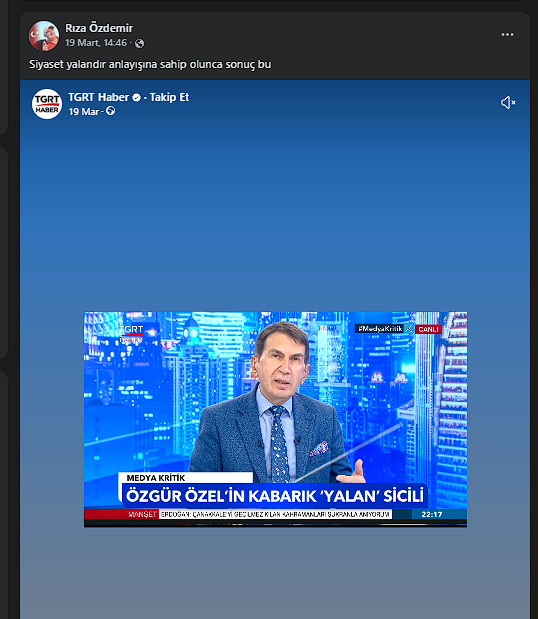The height and width of the screenshot is (619, 538).
Task: Click the globe privacy icon next to 14:46
Action: (139, 43)
